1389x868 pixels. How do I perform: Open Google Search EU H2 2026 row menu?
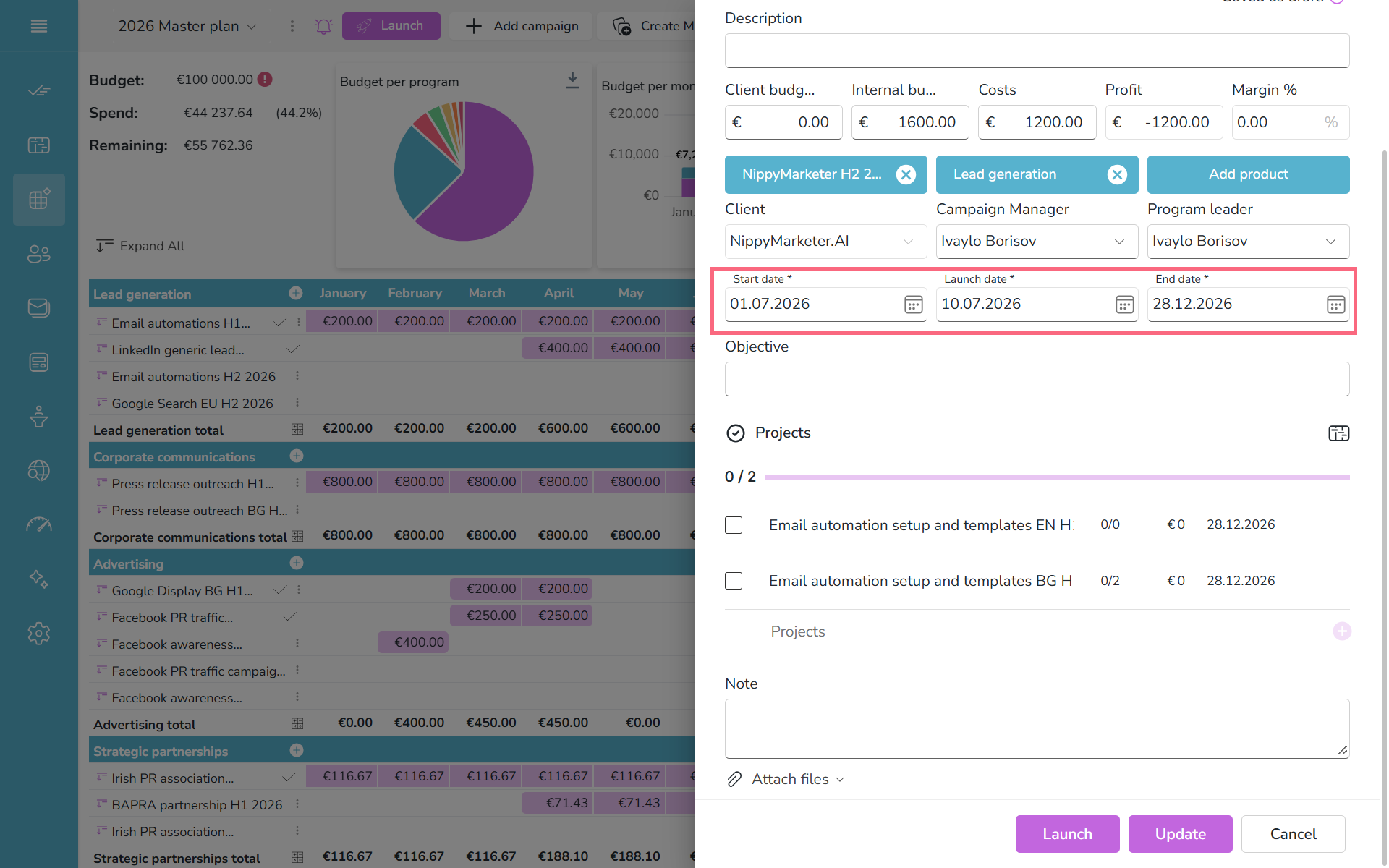coord(297,402)
